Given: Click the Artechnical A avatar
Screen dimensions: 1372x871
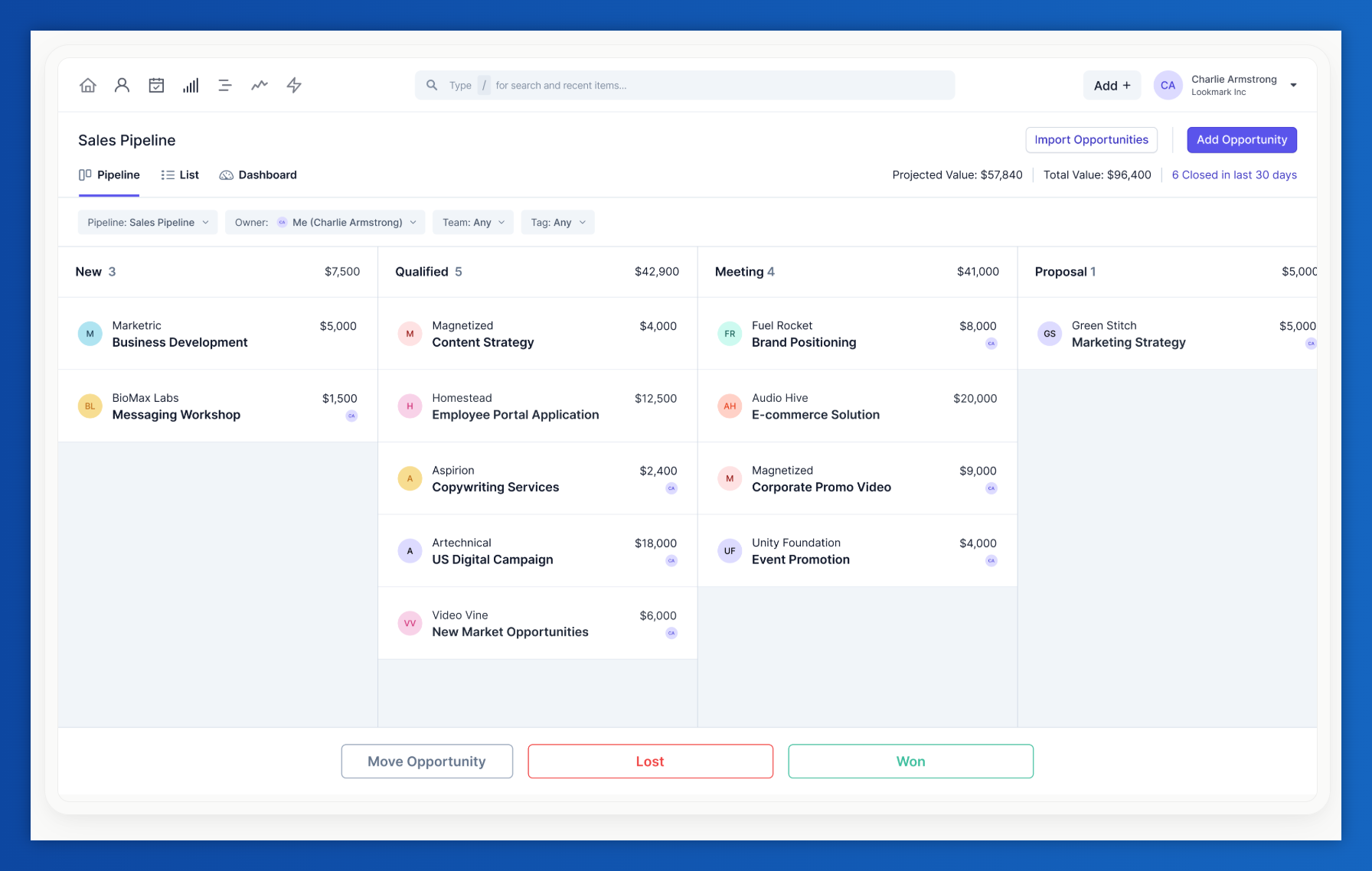Looking at the screenshot, I should (x=410, y=551).
